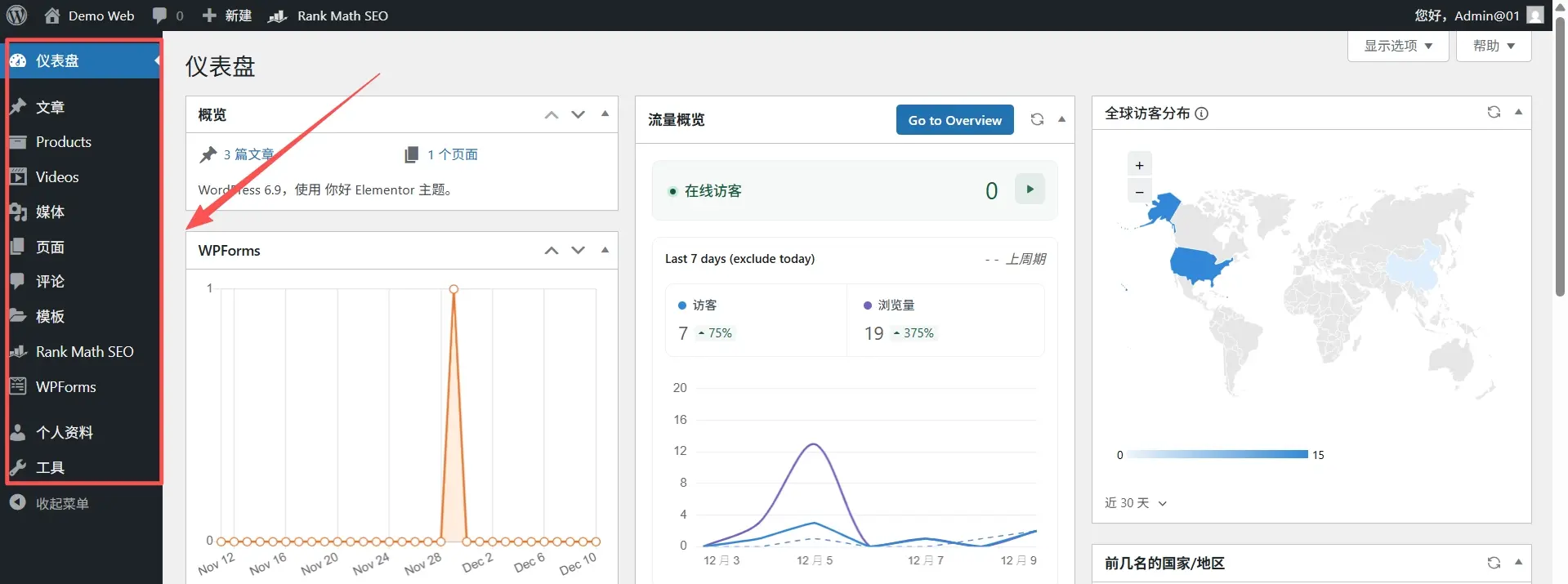Collapse the WPForms widget panel

pyautogui.click(x=605, y=250)
